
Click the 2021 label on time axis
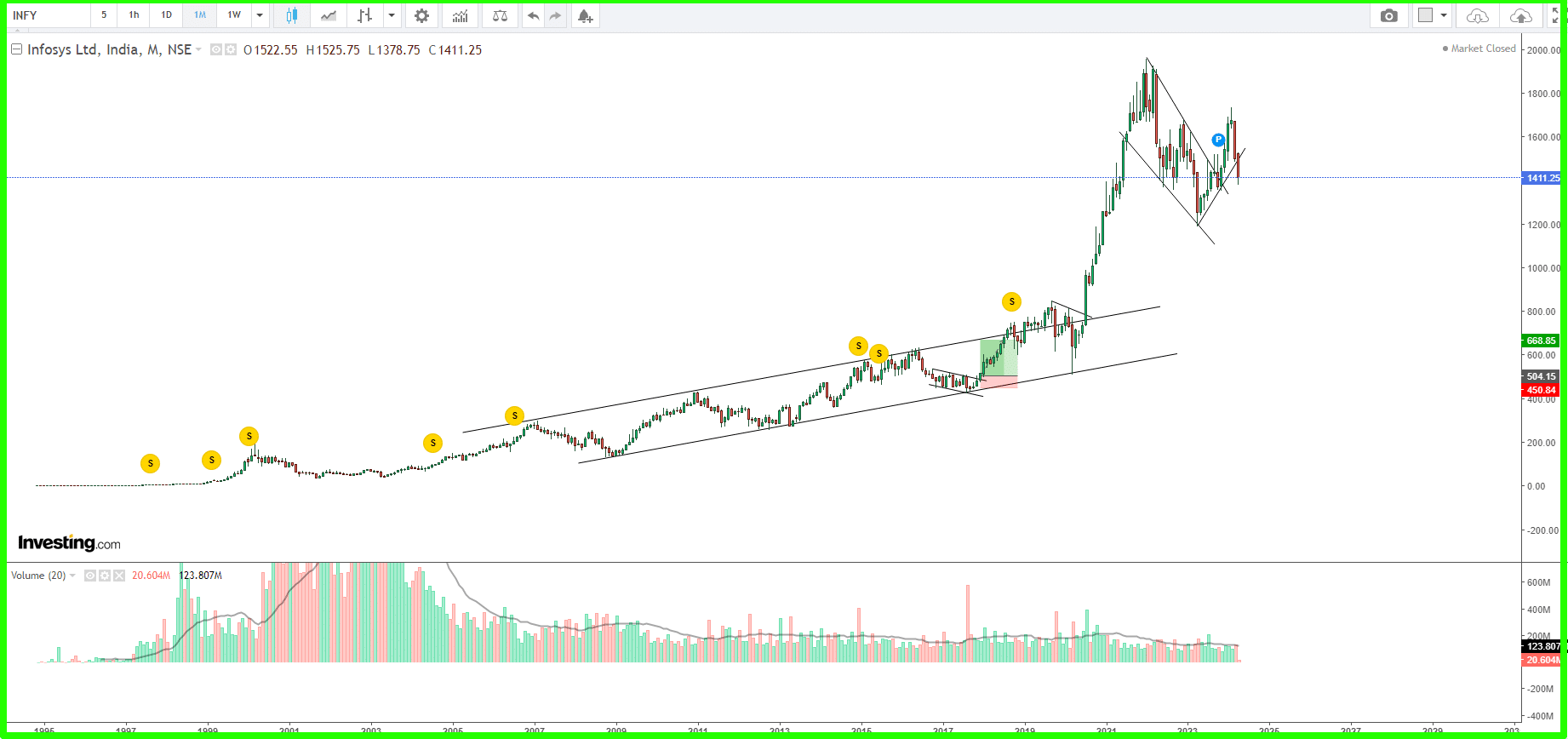pyautogui.click(x=1107, y=731)
